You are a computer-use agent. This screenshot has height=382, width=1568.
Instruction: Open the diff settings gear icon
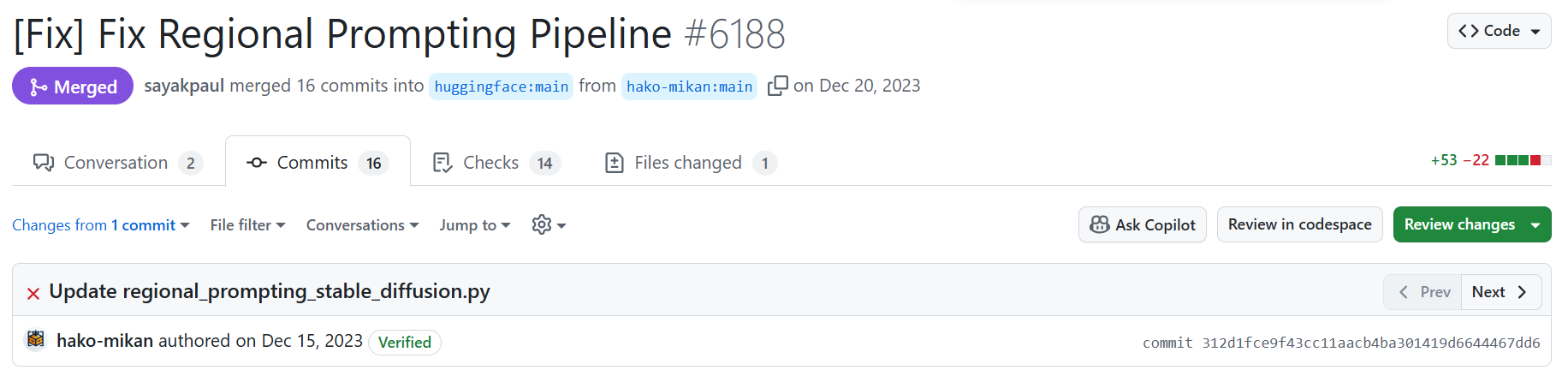(549, 225)
